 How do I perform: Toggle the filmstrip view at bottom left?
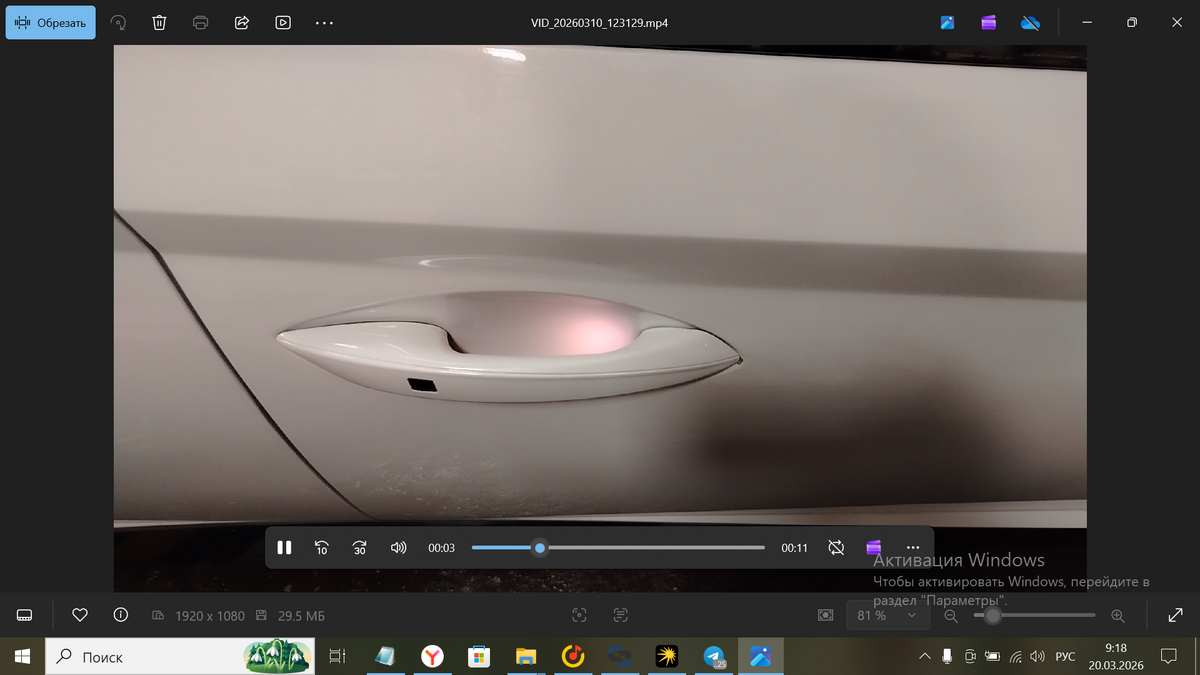pos(25,615)
